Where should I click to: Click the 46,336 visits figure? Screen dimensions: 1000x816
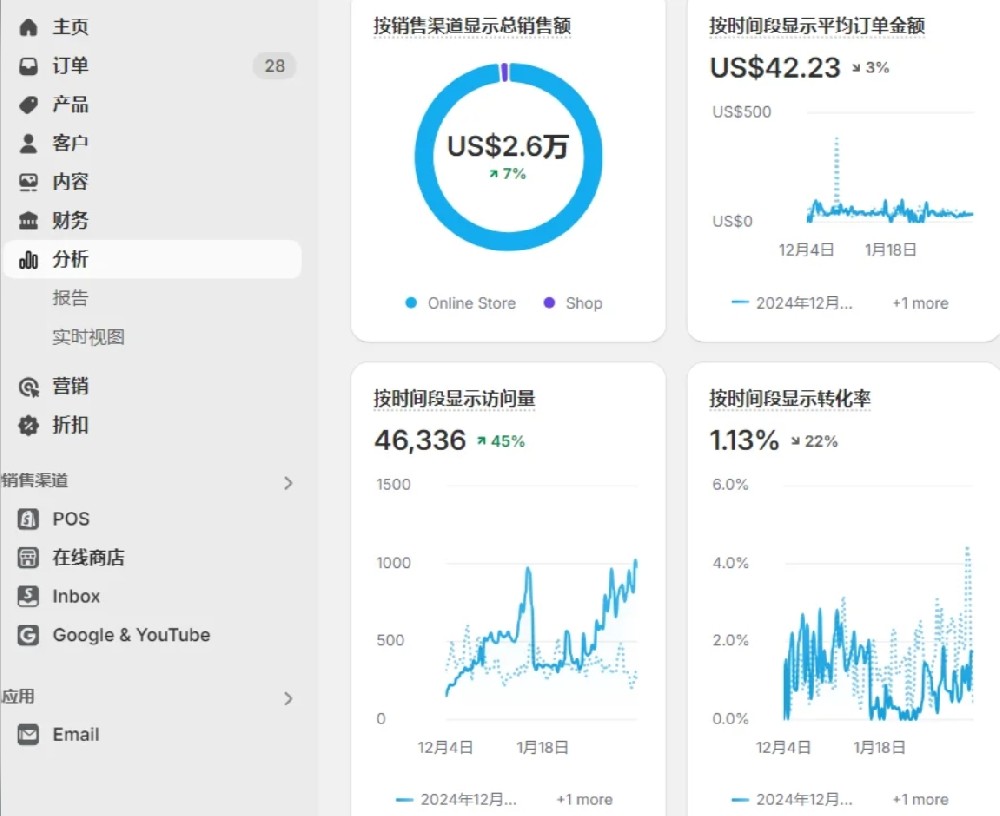tap(420, 441)
